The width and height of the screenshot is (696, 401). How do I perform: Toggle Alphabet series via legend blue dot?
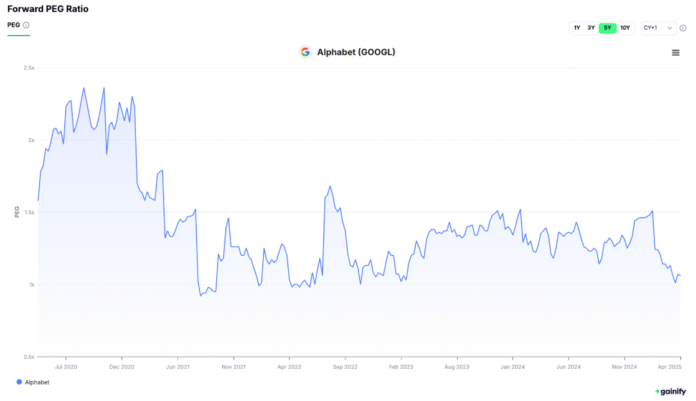coord(19,382)
